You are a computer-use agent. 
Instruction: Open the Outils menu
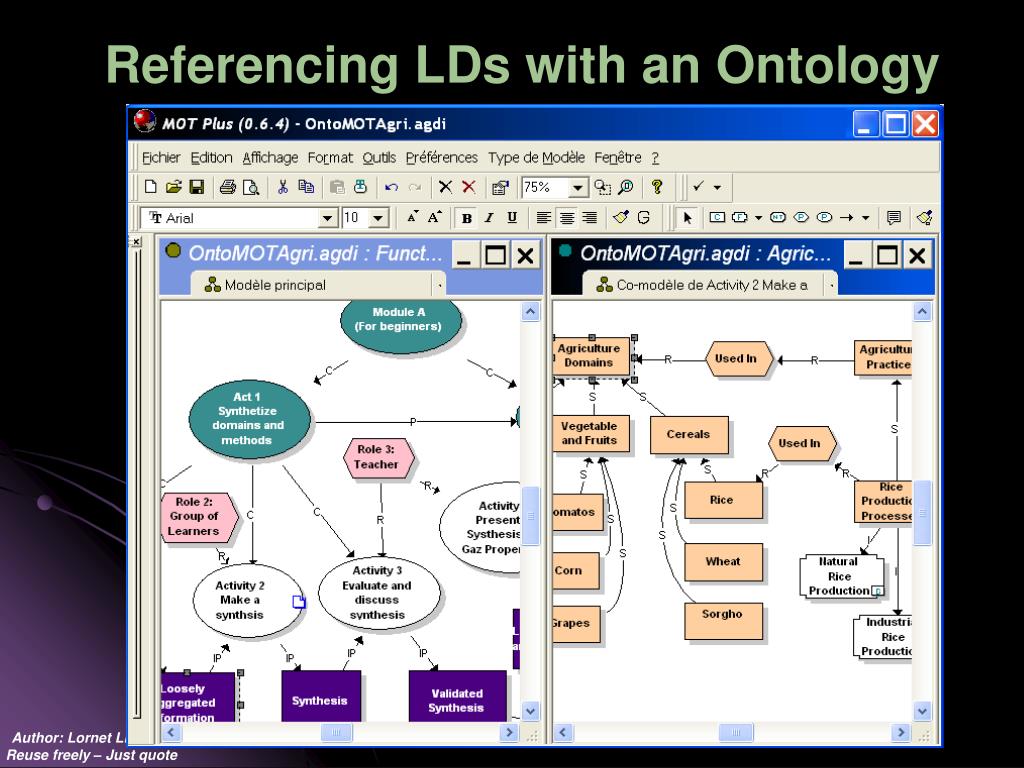[x=379, y=158]
